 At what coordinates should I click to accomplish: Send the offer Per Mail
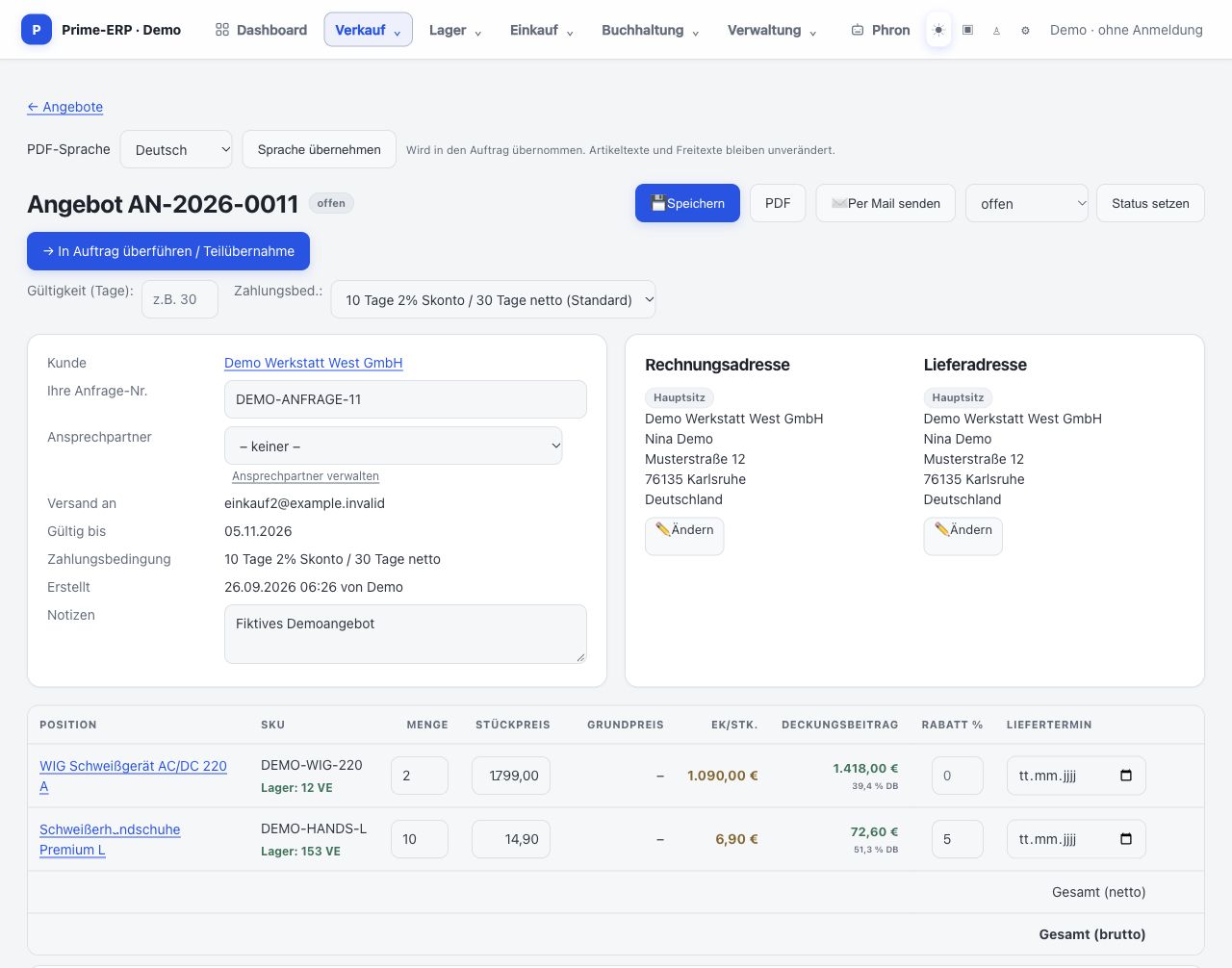tap(885, 203)
